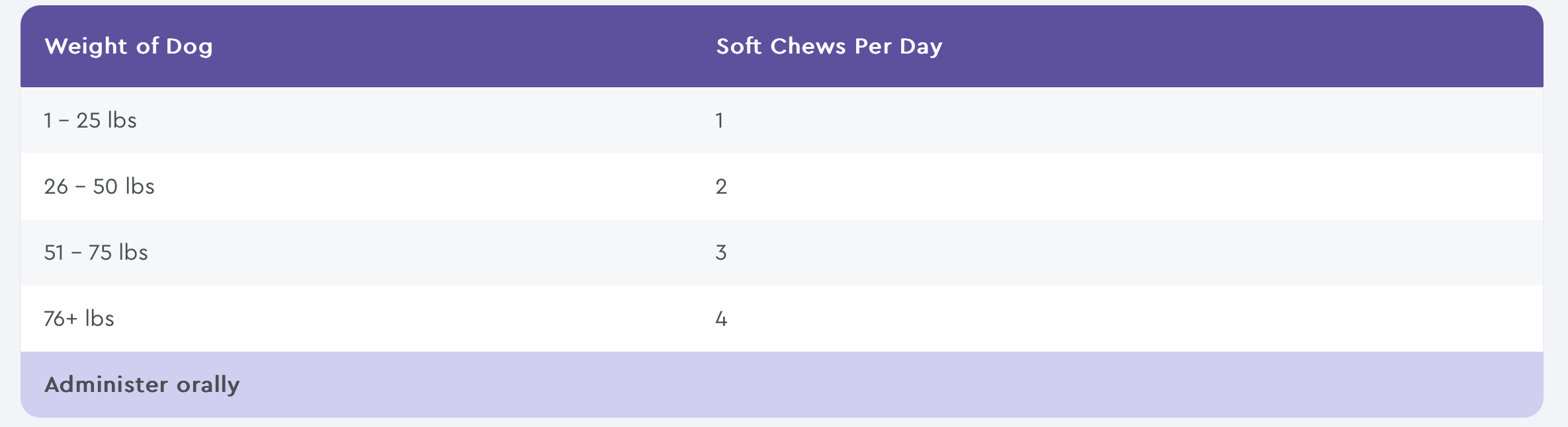Click the number "50" in the weight column
This screenshot has width=1568, height=427.
point(105,186)
